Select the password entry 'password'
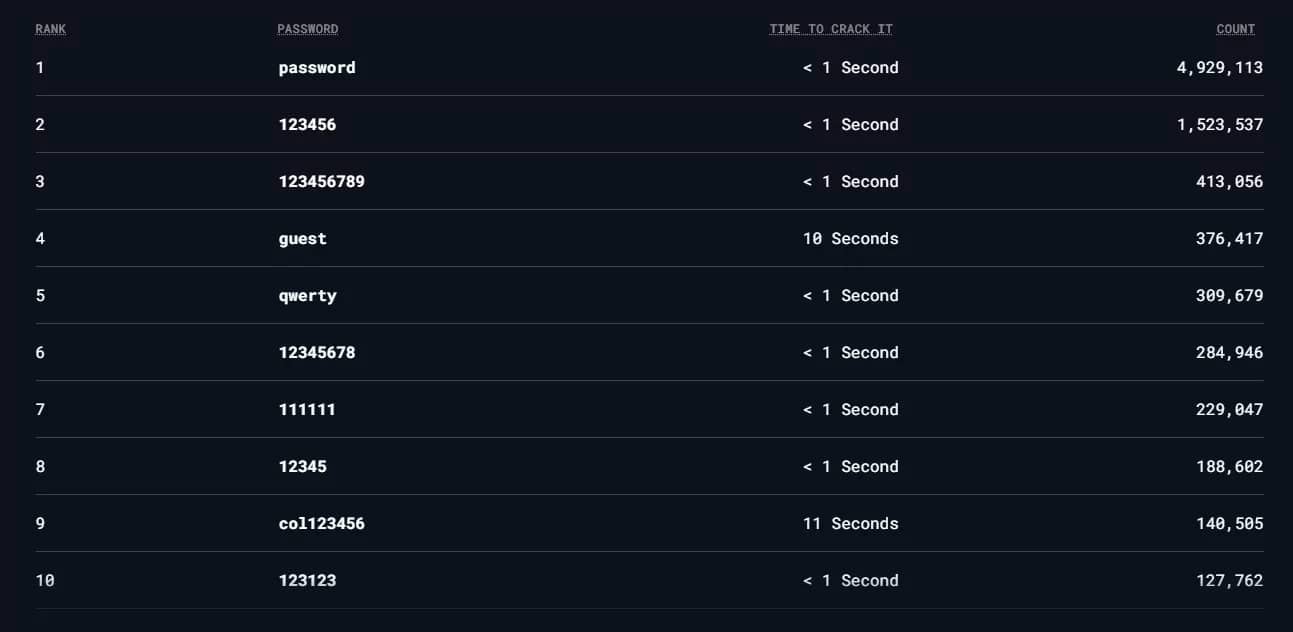This screenshot has height=632, width=1293. (316, 68)
